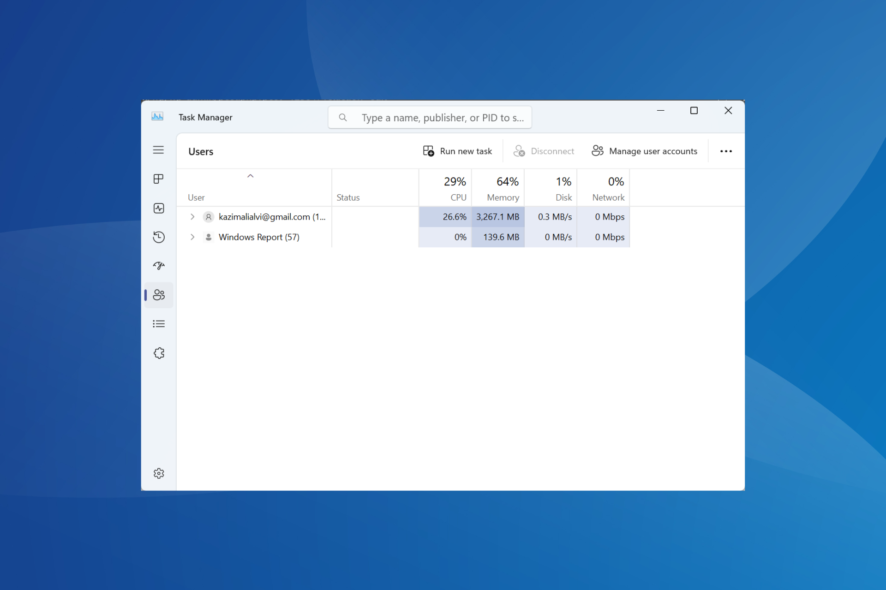The image size is (886, 590).
Task: Open the Processes page
Action: [158, 178]
